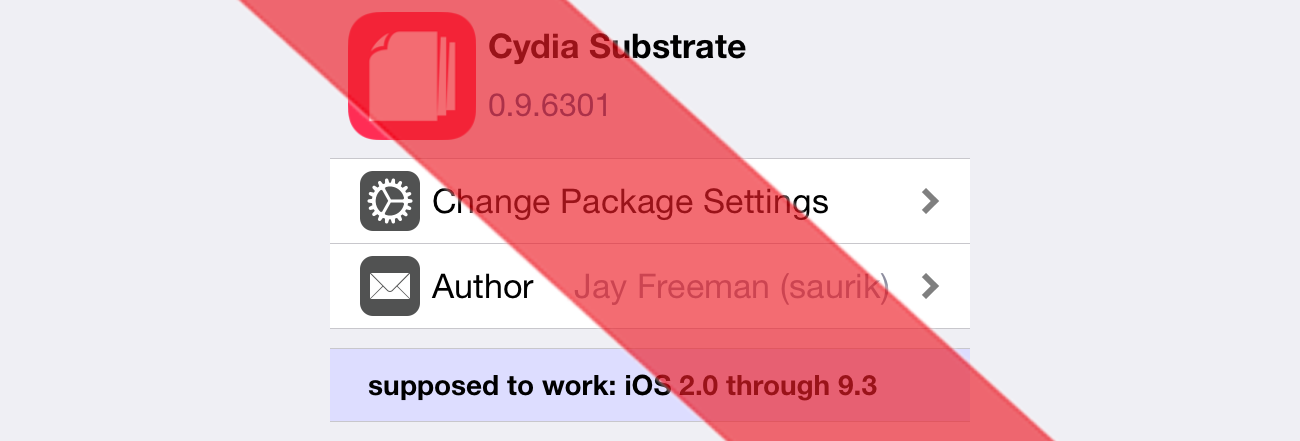Select the Author menu row

coord(650,286)
